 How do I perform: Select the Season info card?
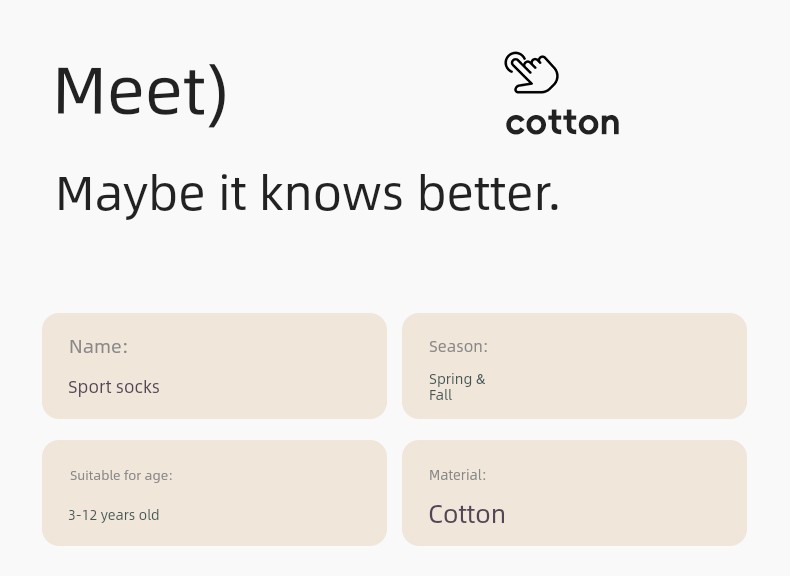click(x=574, y=366)
